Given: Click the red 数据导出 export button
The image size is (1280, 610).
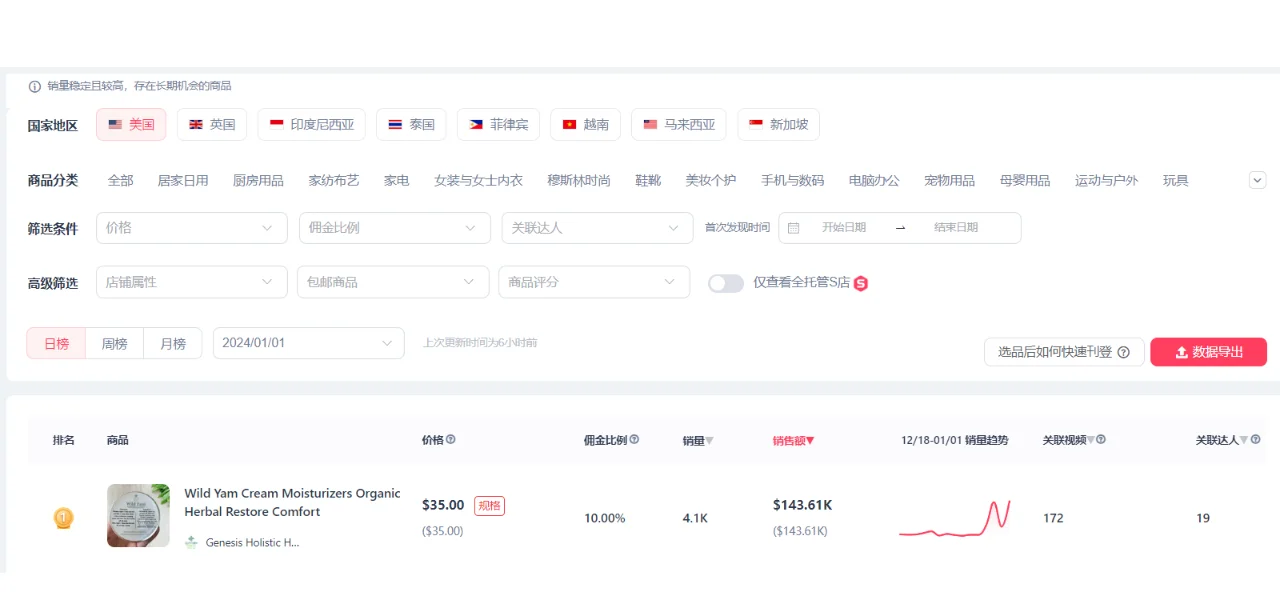Looking at the screenshot, I should (1208, 352).
